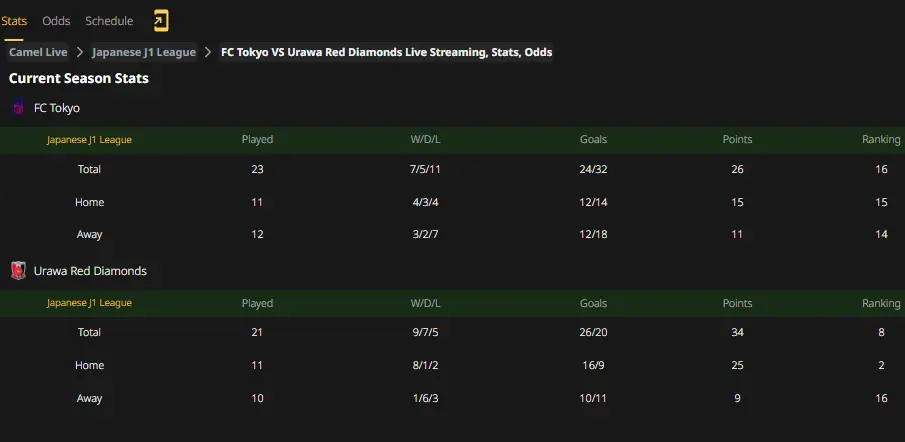Click the yellow open-in-new-window icon

click(x=161, y=21)
